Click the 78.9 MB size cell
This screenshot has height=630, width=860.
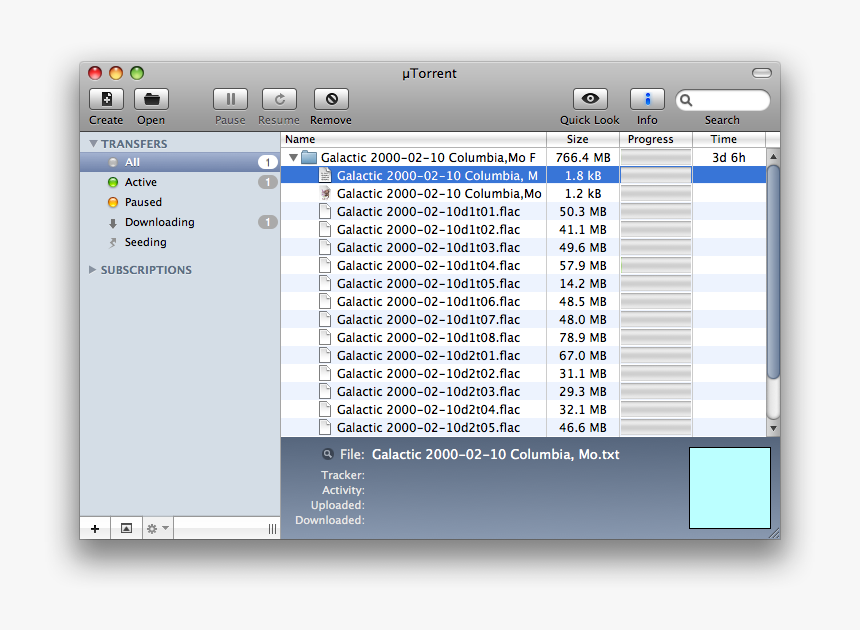click(x=583, y=338)
